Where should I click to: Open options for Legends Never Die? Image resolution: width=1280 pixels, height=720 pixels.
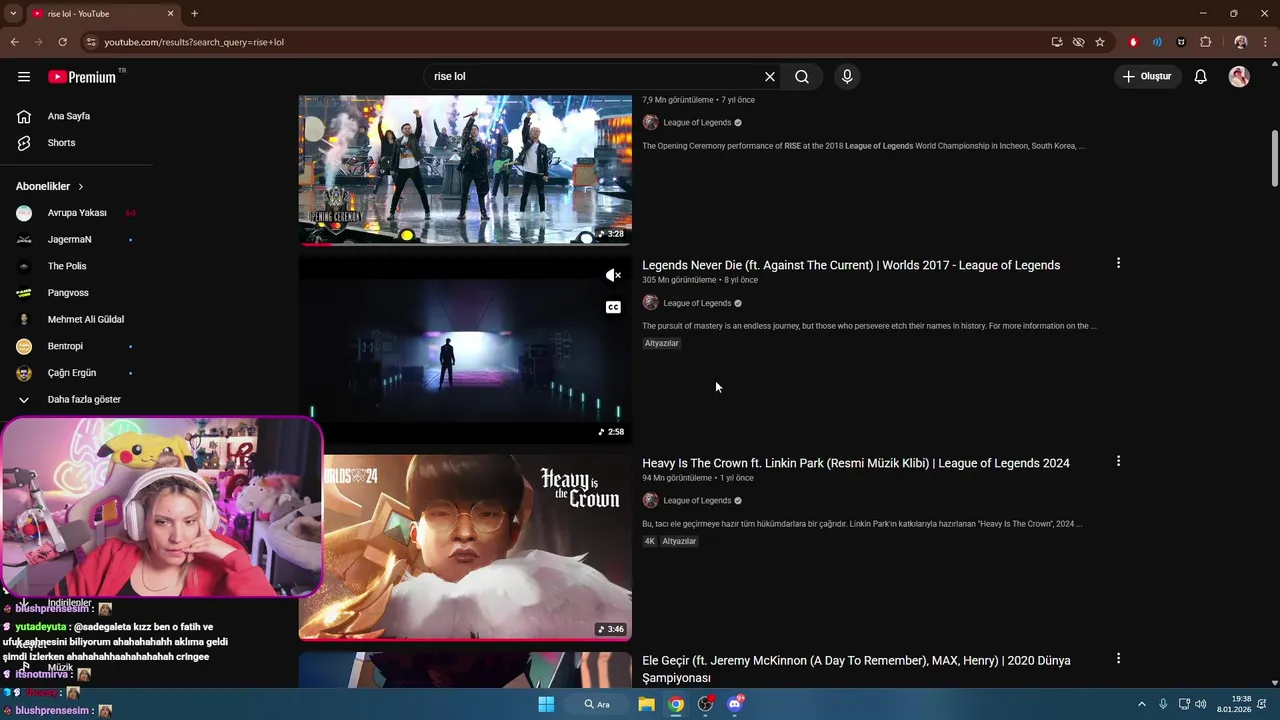(1118, 263)
